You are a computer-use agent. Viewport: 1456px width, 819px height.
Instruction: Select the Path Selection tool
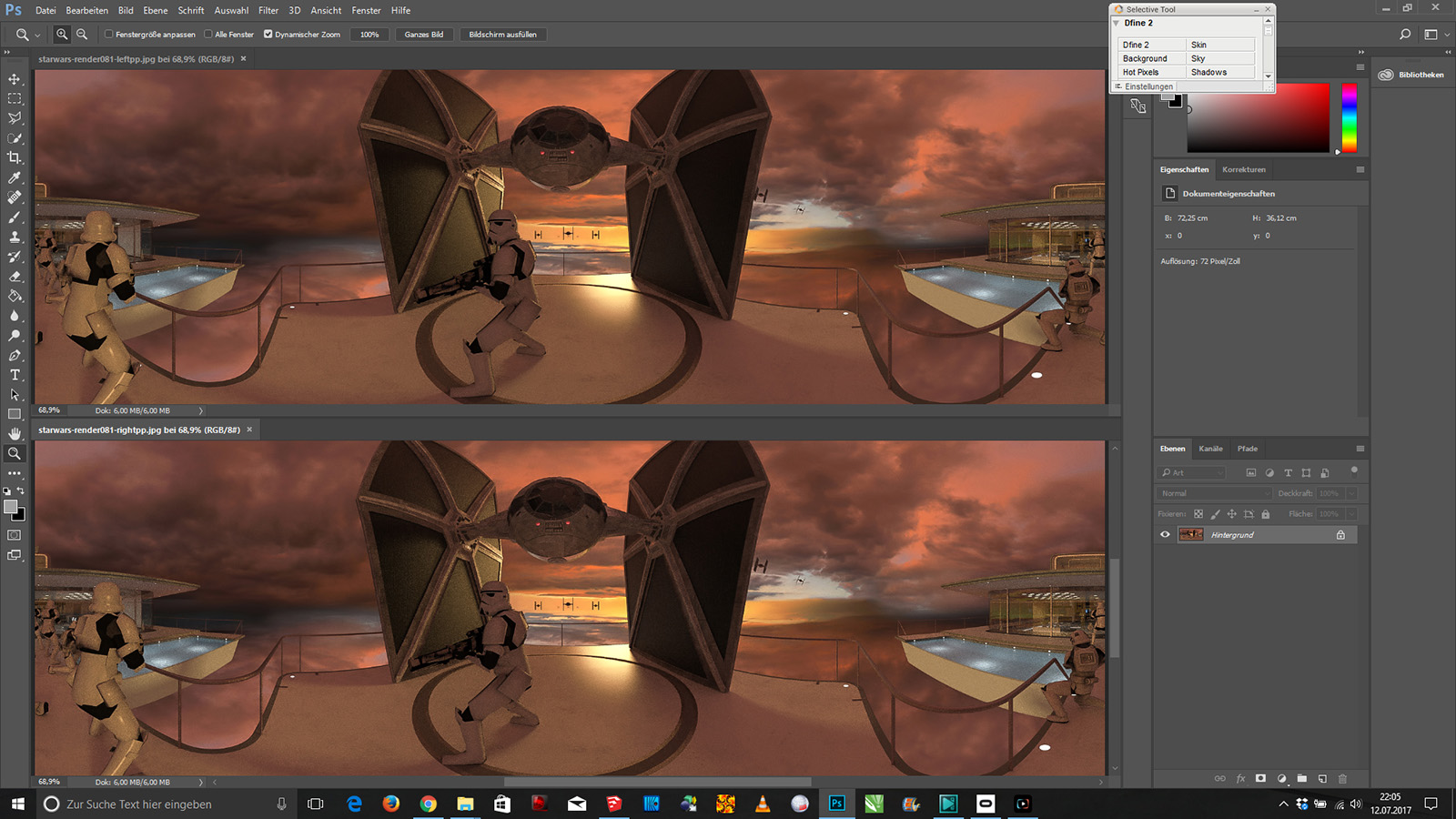[15, 395]
